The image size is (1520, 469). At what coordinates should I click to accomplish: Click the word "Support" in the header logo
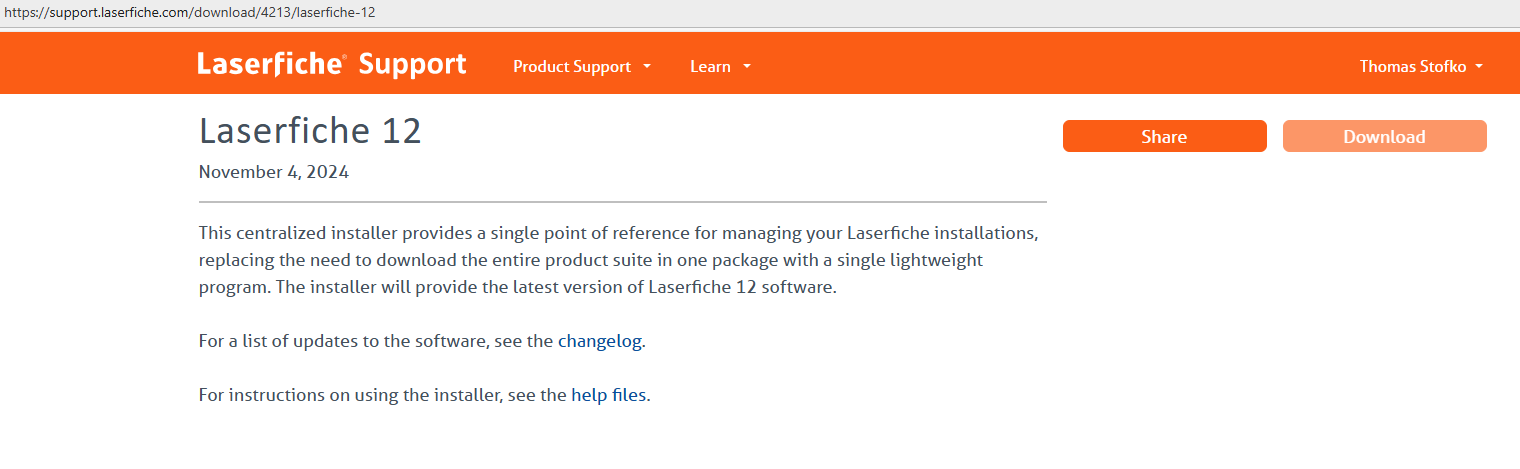click(412, 65)
